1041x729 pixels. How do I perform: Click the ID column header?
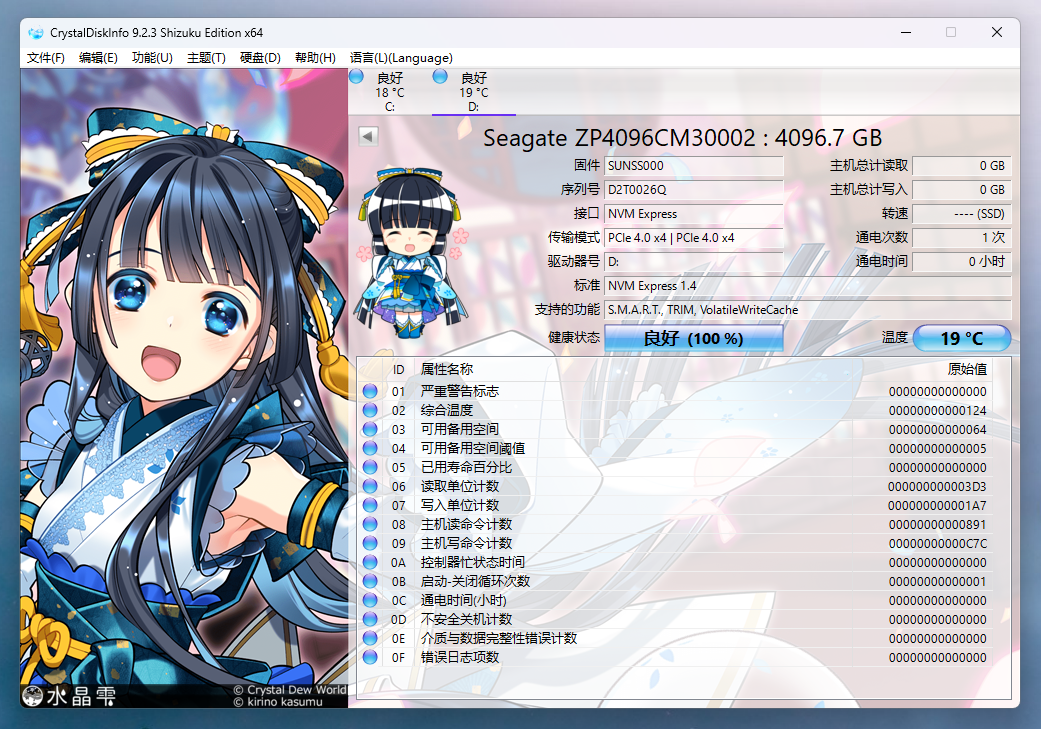pos(399,370)
